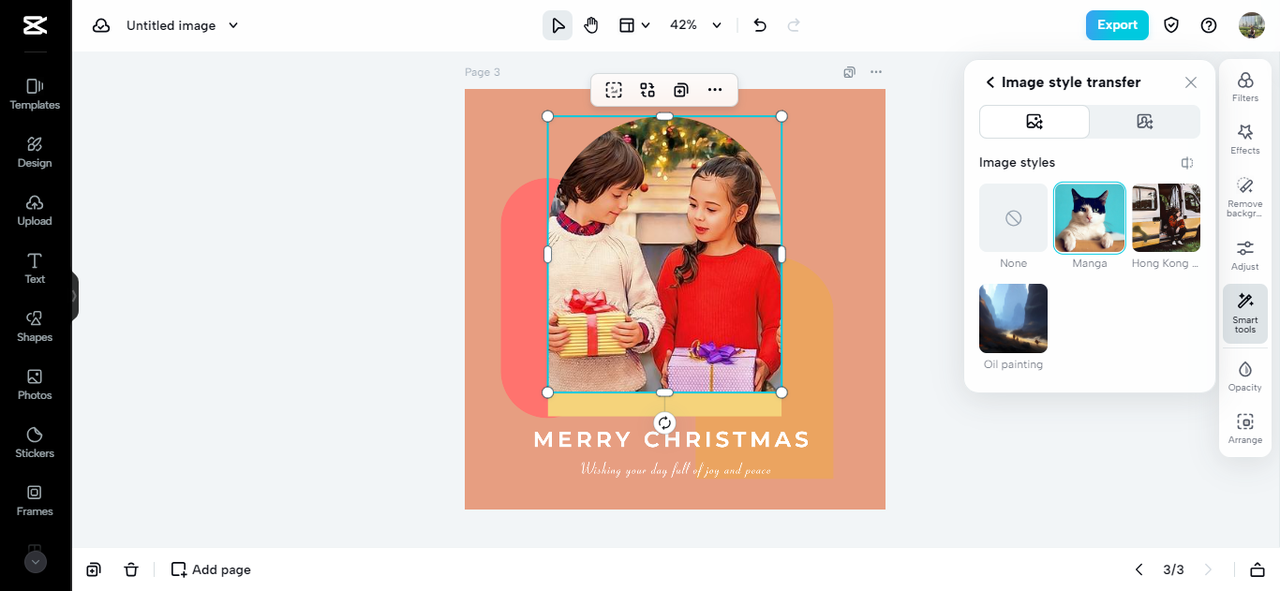Open the user profile avatar

coord(1252,25)
